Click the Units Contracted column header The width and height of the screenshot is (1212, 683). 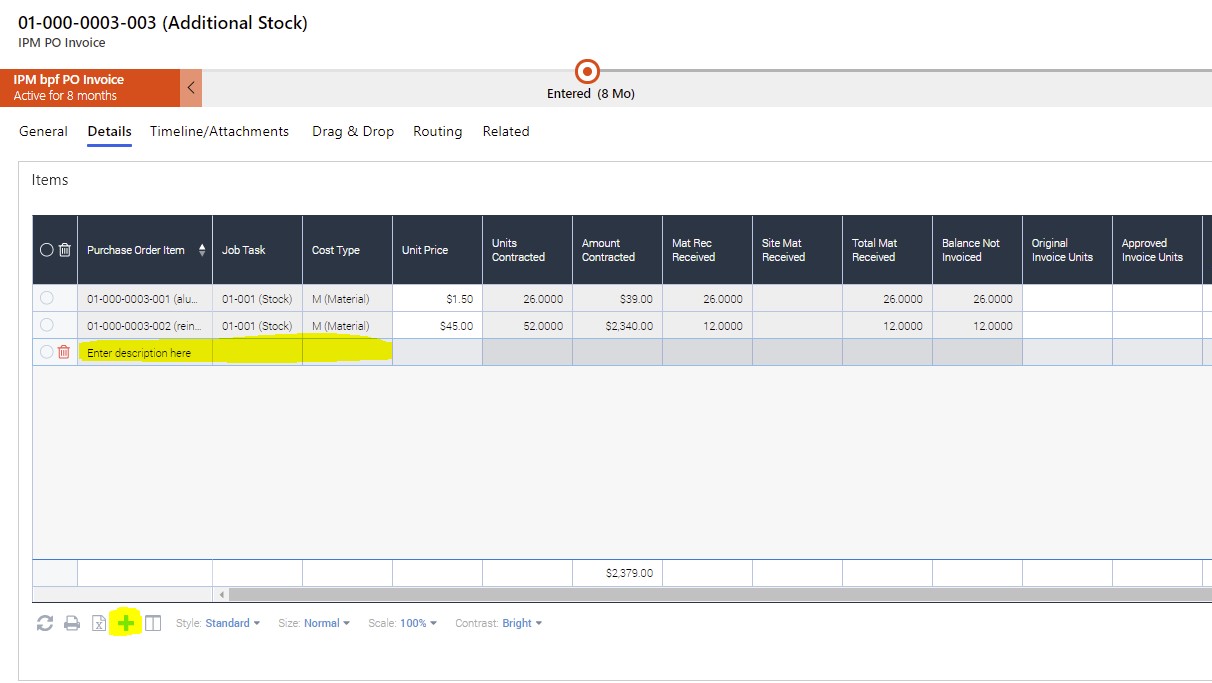(527, 250)
